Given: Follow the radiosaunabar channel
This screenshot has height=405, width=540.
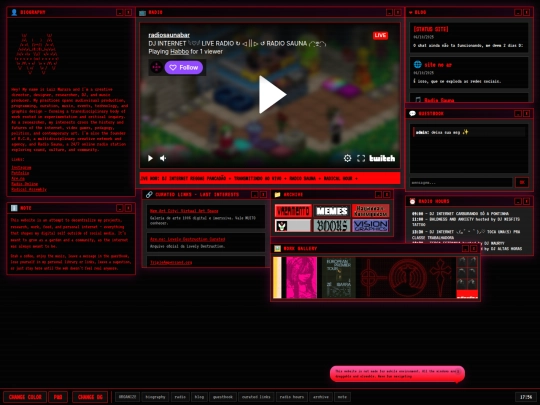Looking at the screenshot, I should [184, 68].
